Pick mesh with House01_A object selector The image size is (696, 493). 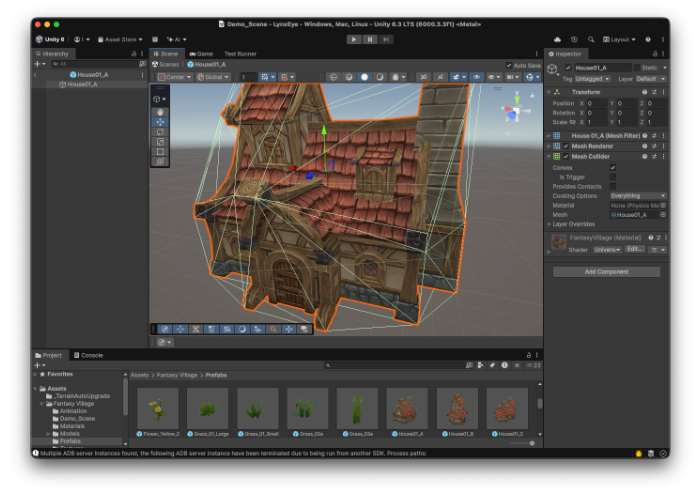663,215
